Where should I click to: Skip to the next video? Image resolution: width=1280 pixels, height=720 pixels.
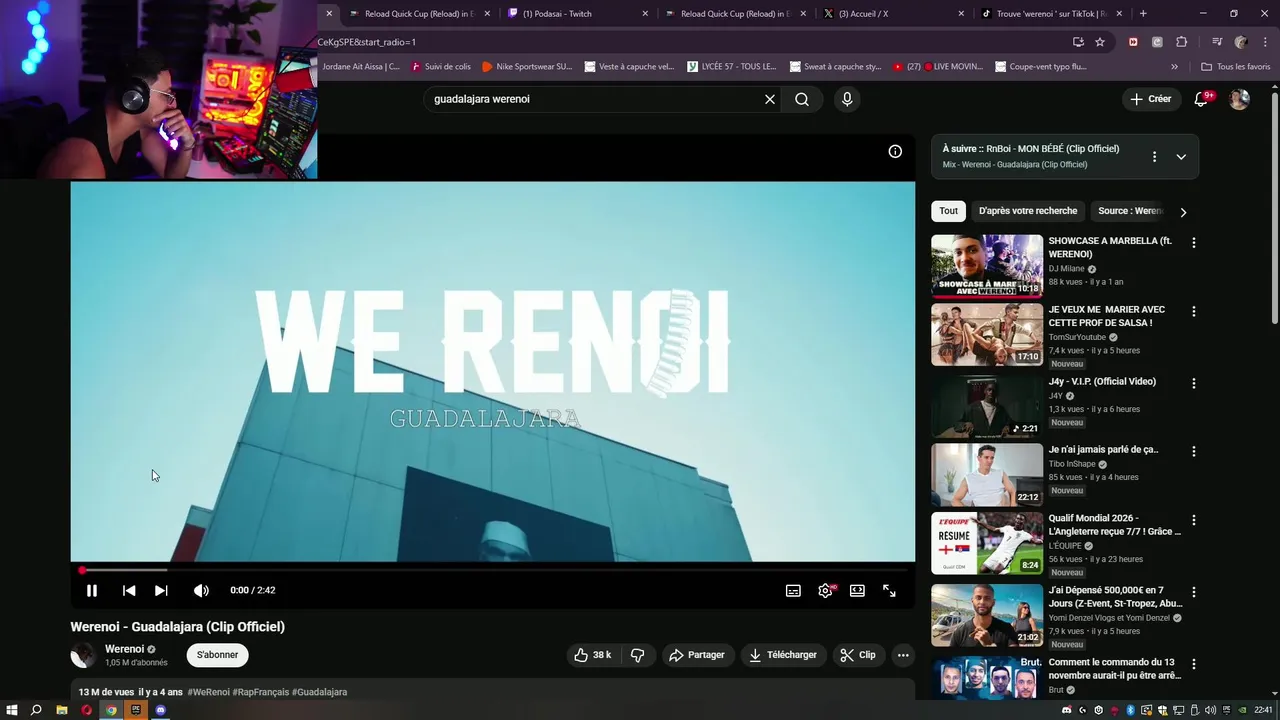(x=161, y=590)
